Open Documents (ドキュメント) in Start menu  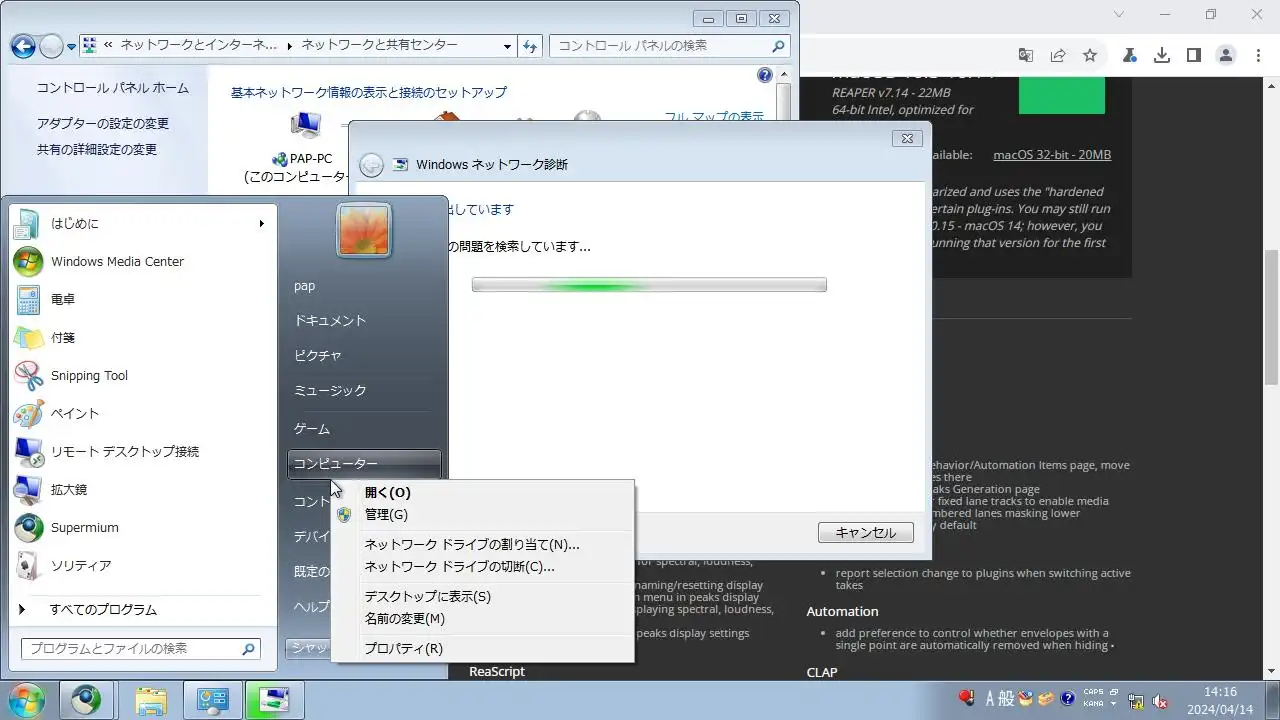364,320
